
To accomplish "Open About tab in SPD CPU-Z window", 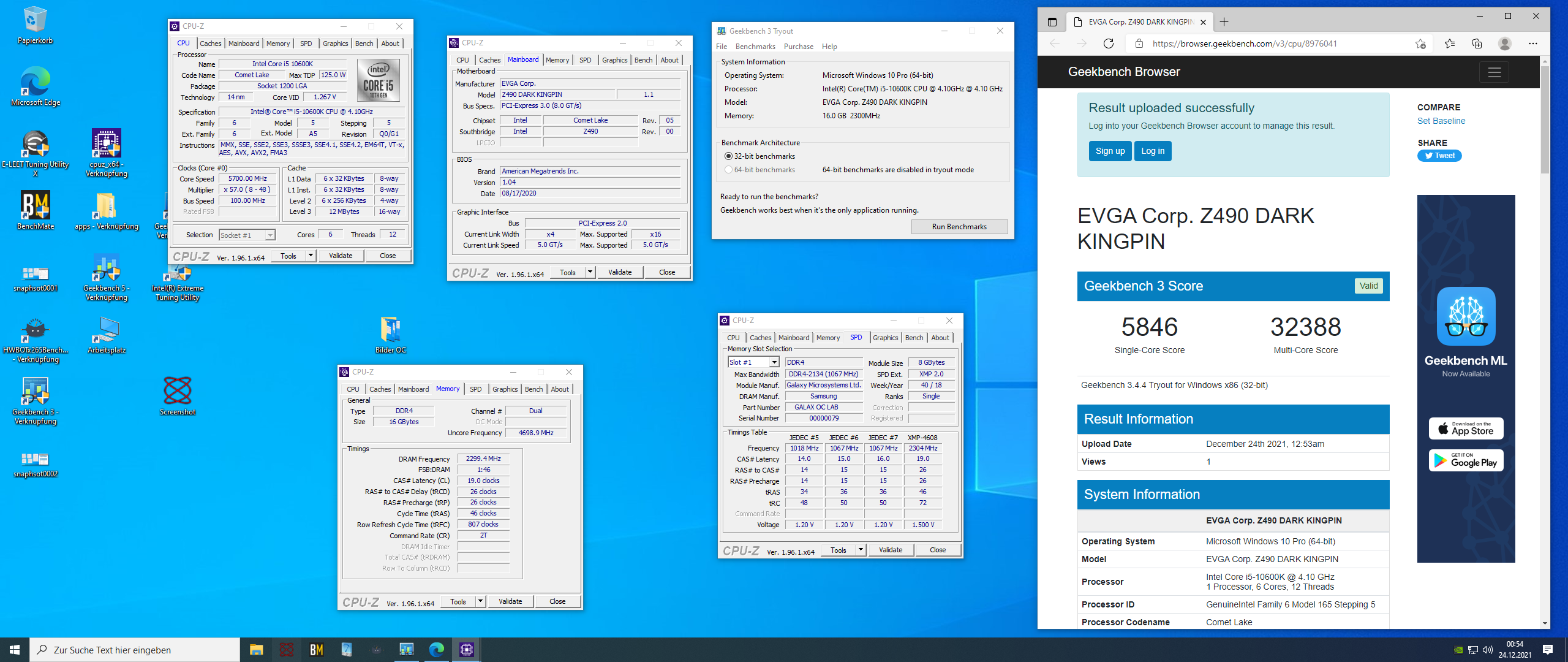I will click(940, 338).
